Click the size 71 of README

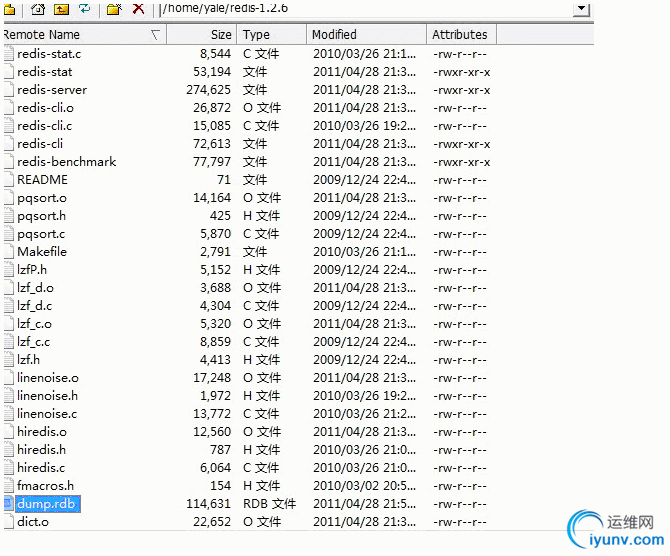click(x=223, y=179)
